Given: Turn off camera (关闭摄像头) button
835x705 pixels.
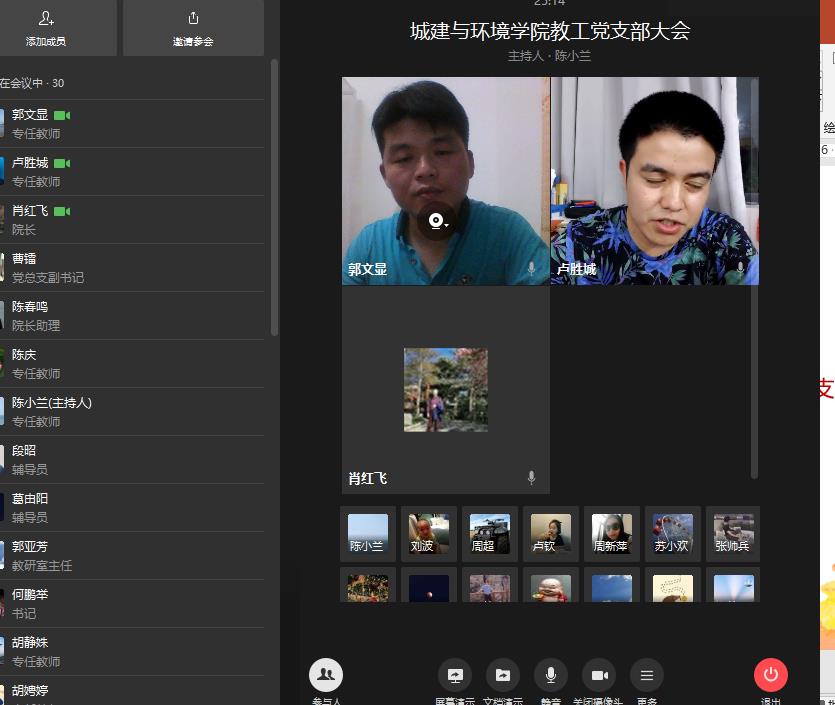Looking at the screenshot, I should click(x=600, y=675).
